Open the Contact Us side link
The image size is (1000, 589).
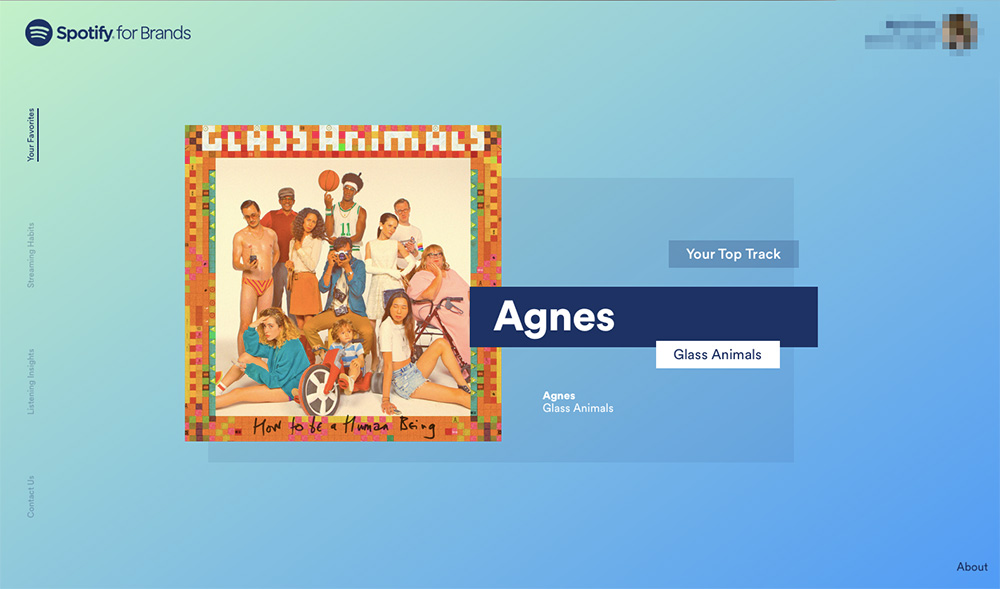[31, 496]
